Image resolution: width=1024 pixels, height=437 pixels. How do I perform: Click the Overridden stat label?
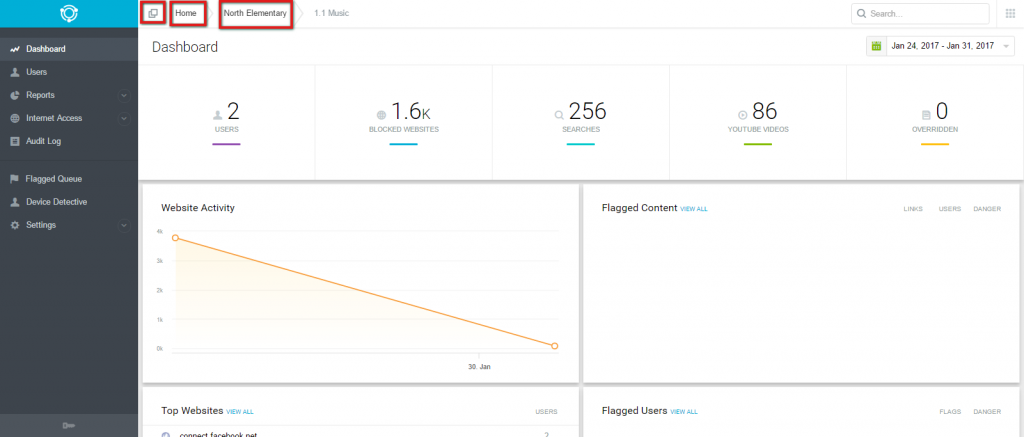coord(935,129)
